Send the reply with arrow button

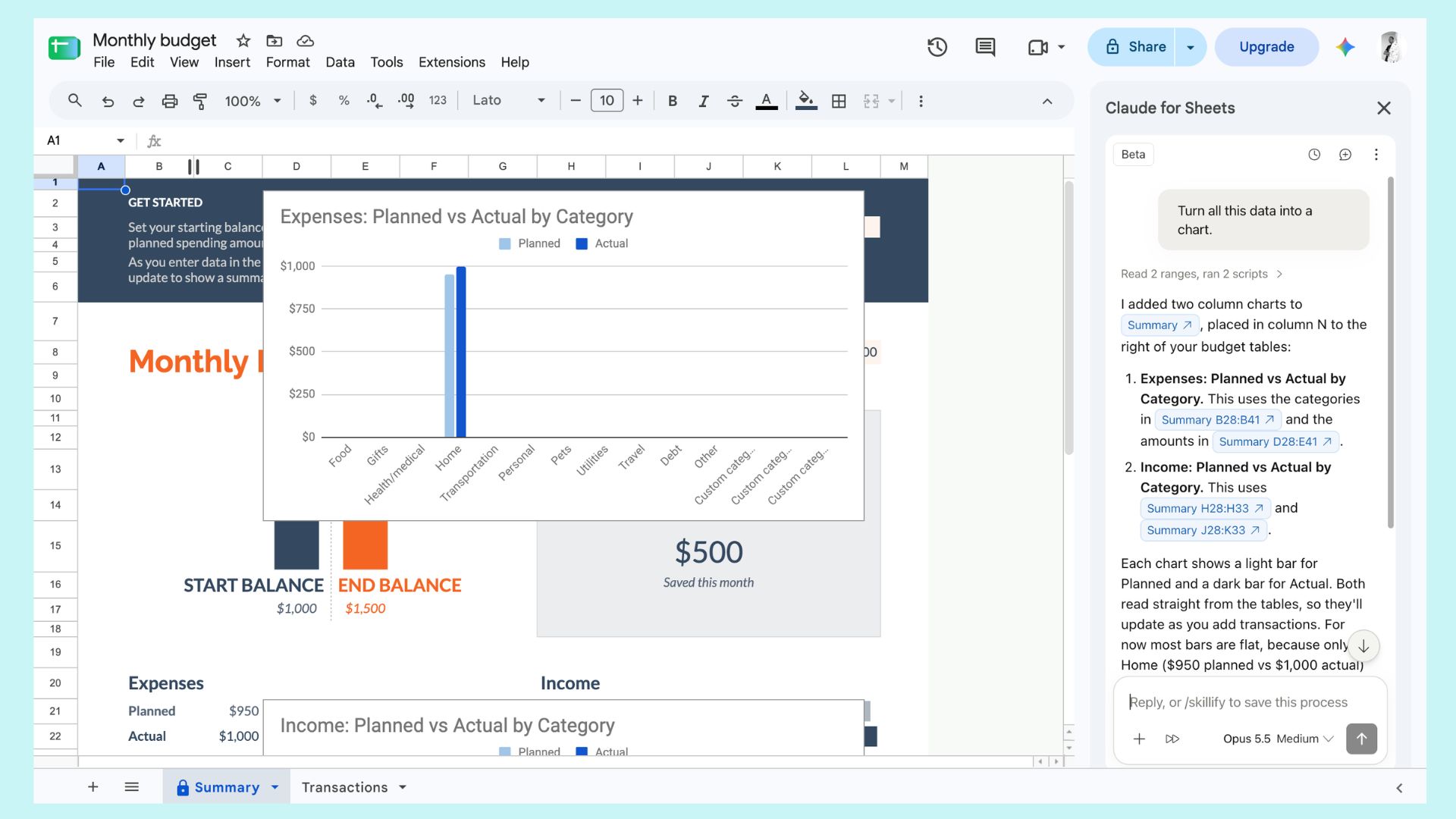[x=1361, y=739]
